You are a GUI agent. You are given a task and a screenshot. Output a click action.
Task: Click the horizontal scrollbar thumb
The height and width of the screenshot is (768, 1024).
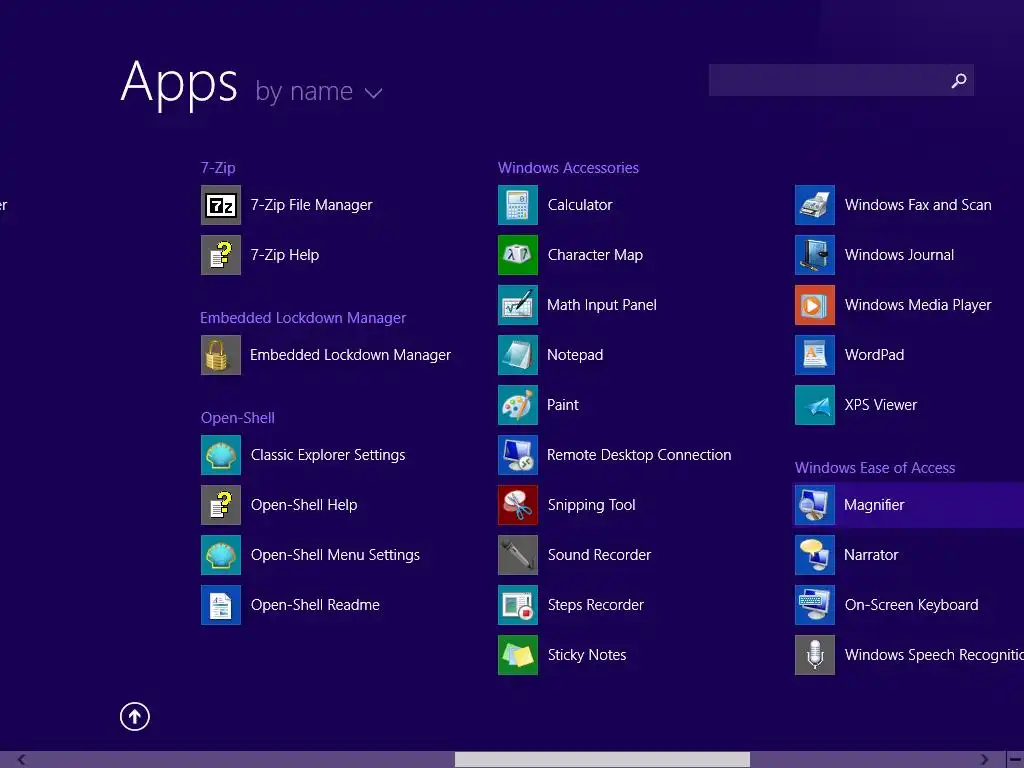[x=602, y=760]
